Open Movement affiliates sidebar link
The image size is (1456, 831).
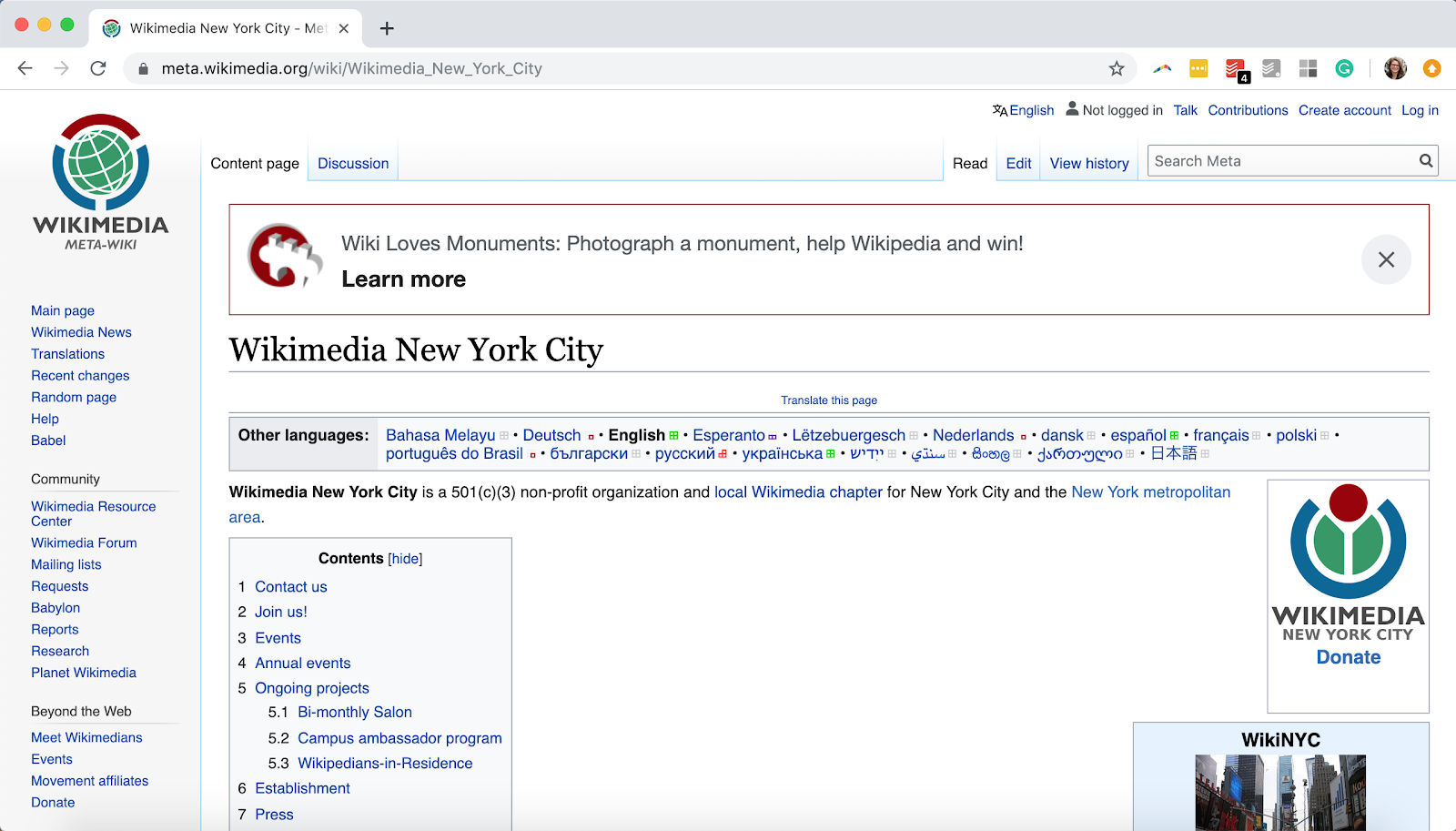(x=89, y=781)
